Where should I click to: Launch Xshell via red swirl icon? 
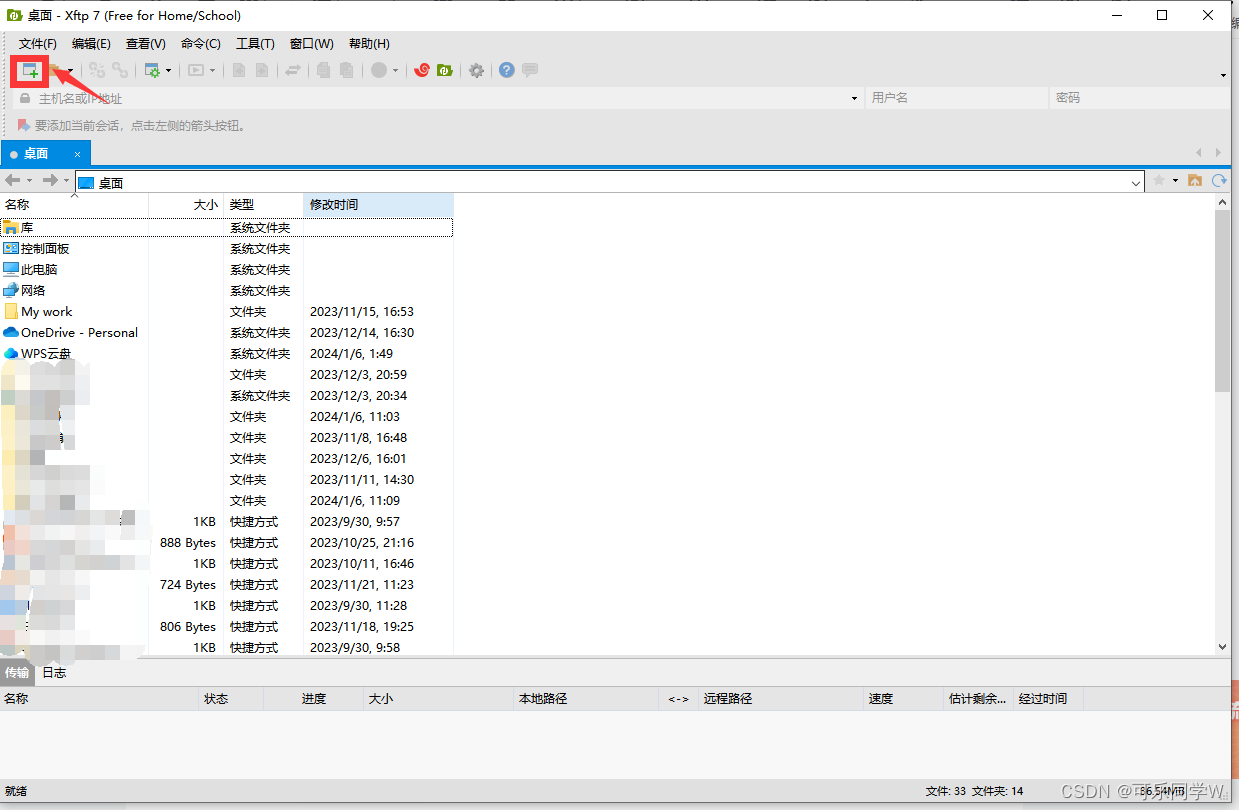click(x=422, y=70)
